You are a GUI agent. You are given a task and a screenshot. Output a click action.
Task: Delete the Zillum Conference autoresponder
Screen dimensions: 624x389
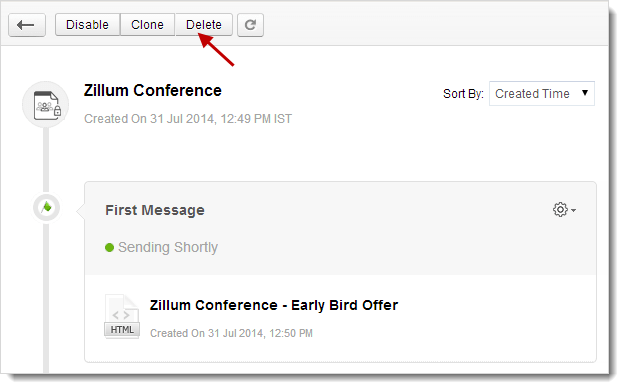[204, 25]
